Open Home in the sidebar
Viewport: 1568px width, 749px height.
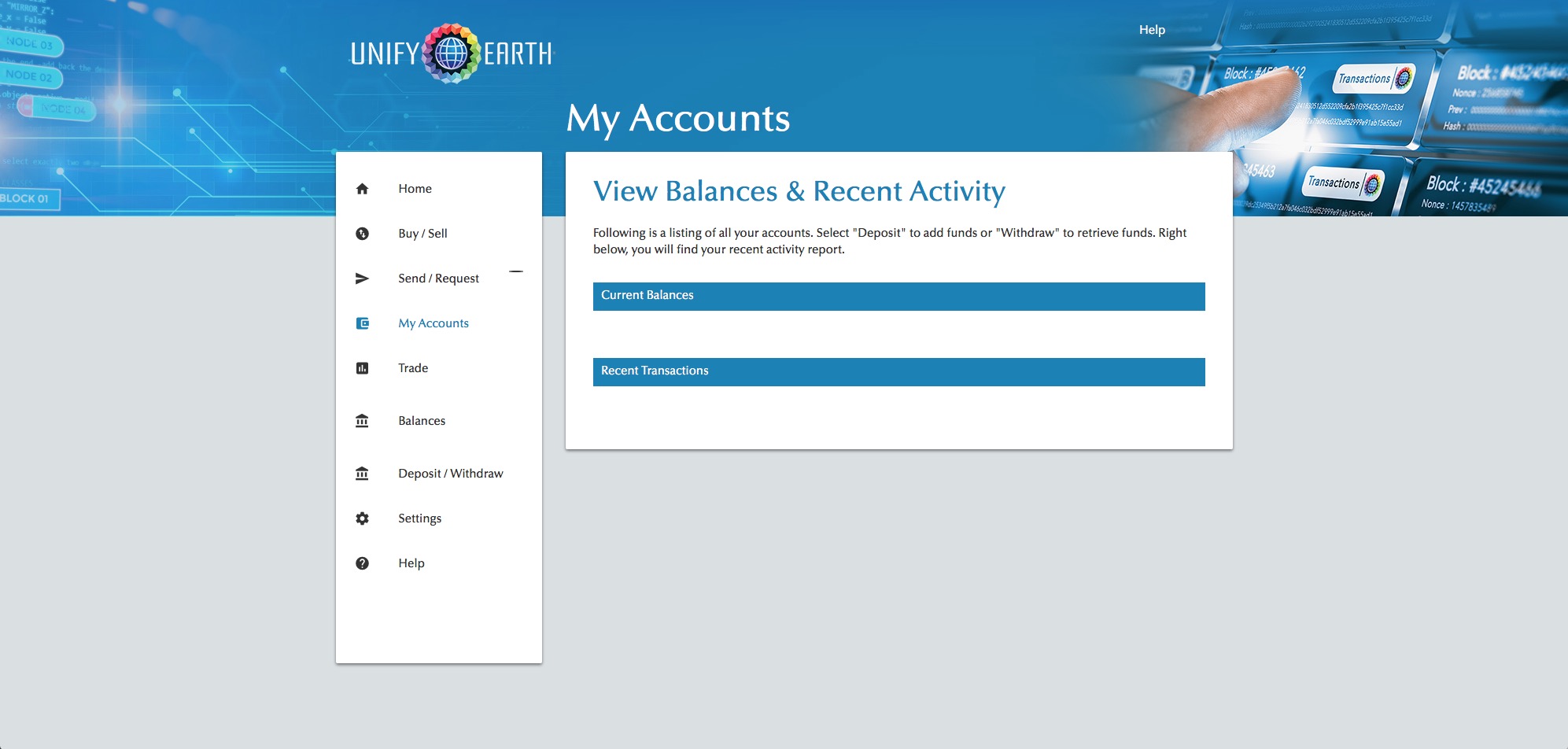415,189
